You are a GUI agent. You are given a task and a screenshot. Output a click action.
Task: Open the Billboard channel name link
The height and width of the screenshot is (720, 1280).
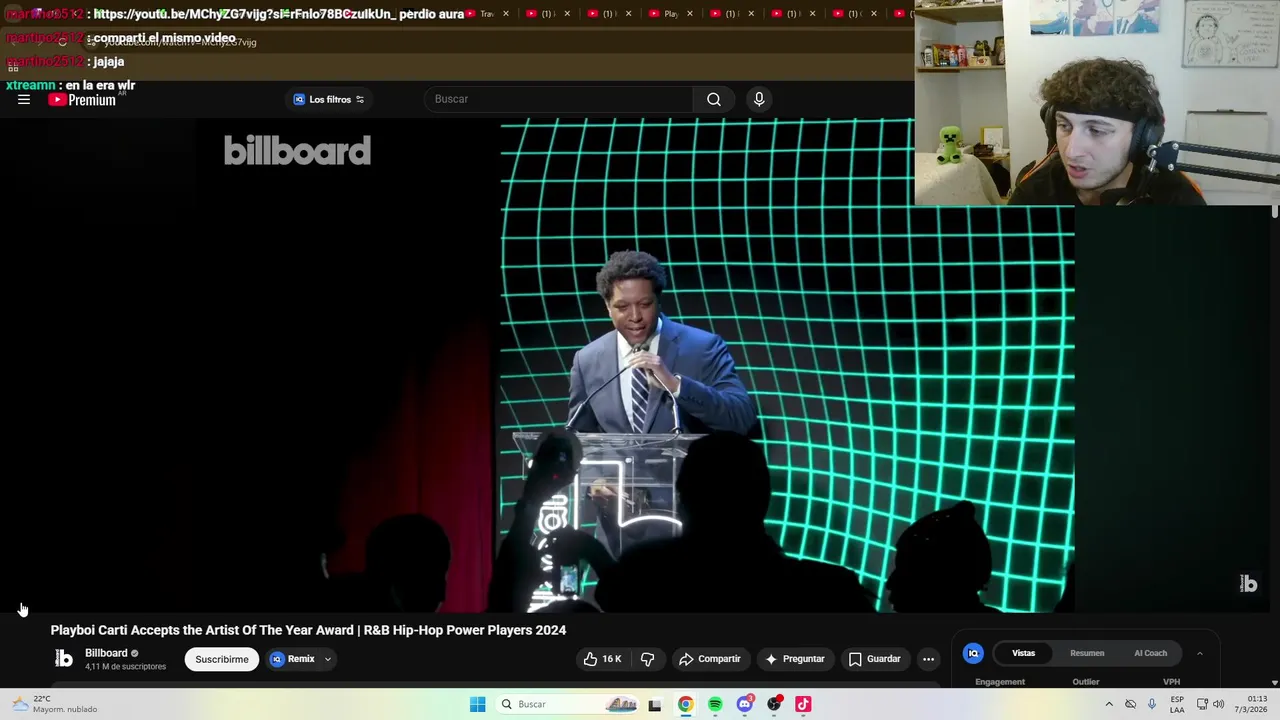tap(106, 653)
